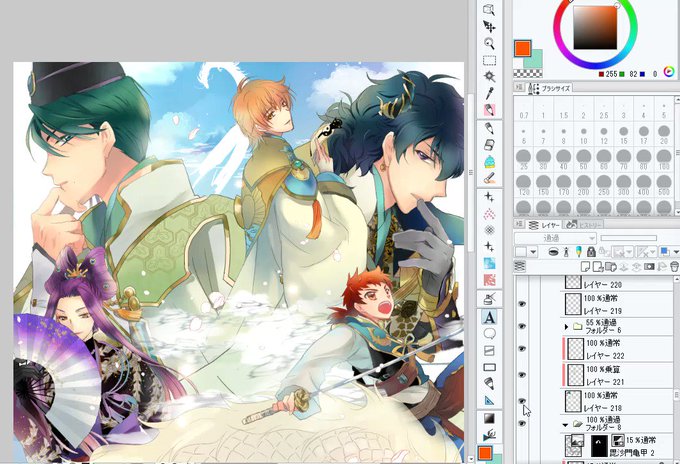Select the Zoom magnifier tool
This screenshot has width=680, height=464.
(x=489, y=43)
